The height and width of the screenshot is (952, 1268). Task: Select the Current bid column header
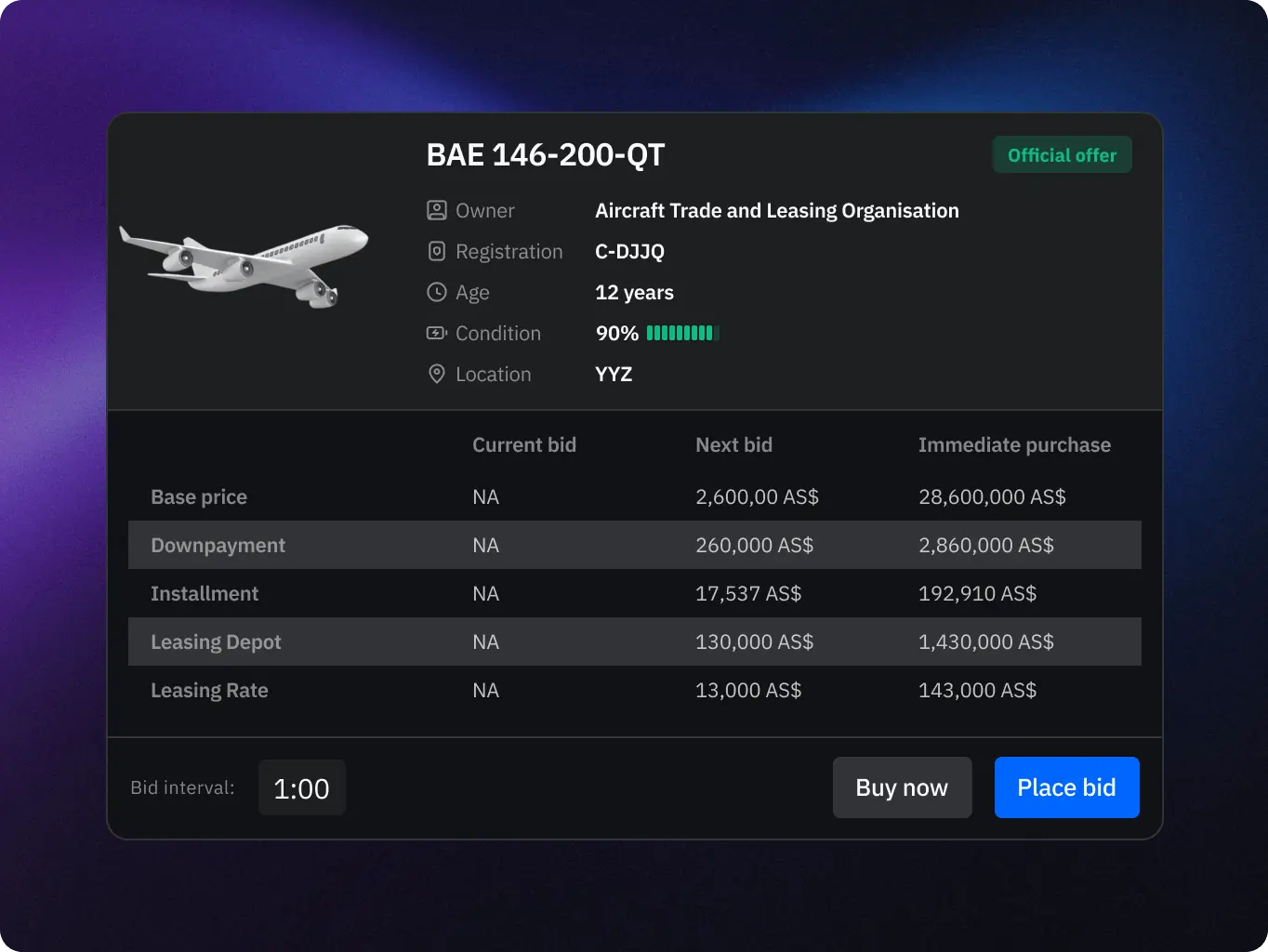pyautogui.click(x=524, y=444)
